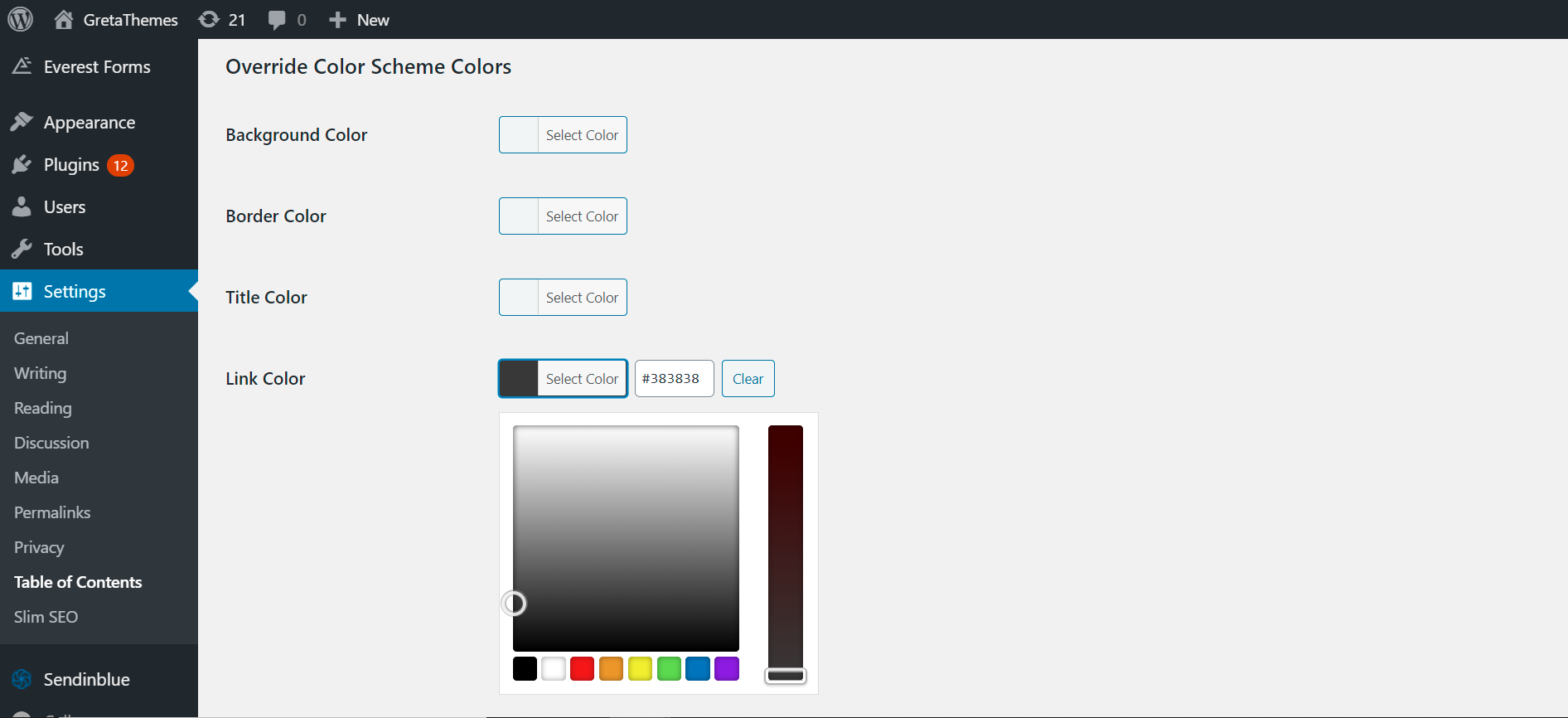Click the Settings sliders icon

pos(22,291)
